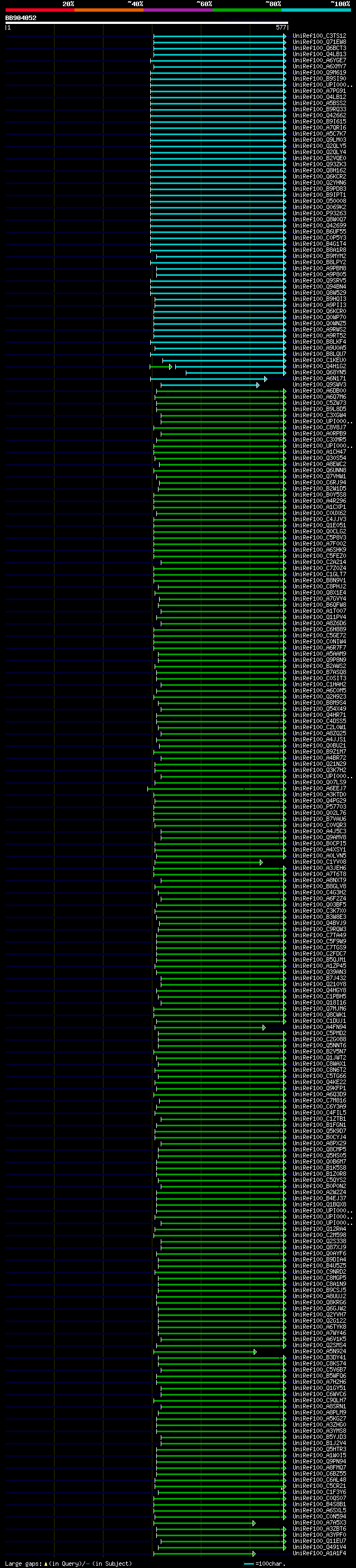
Task: Open hit UniRef100_C3TS12
Action: (319, 36)
